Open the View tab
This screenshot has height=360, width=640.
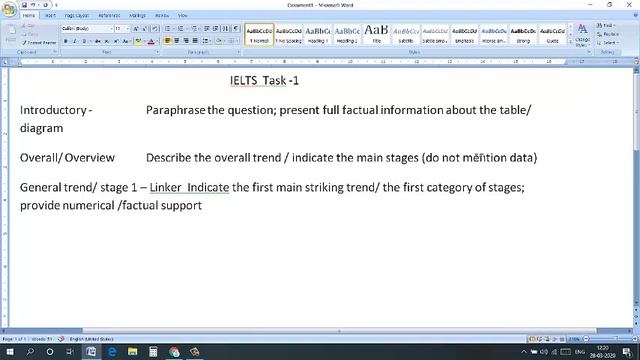(182, 16)
